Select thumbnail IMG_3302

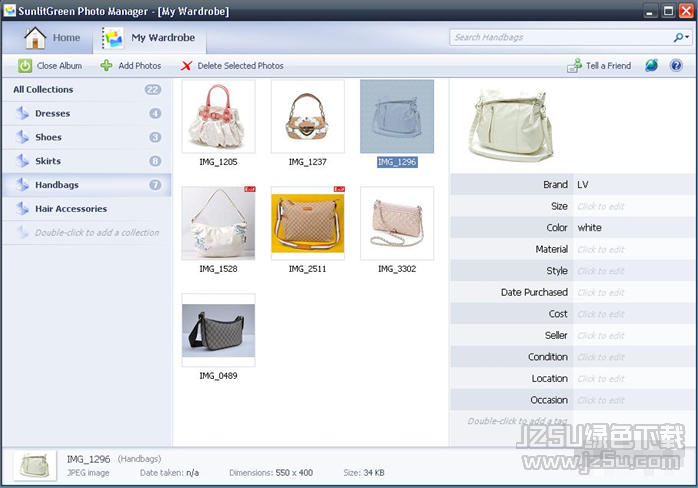click(x=397, y=224)
